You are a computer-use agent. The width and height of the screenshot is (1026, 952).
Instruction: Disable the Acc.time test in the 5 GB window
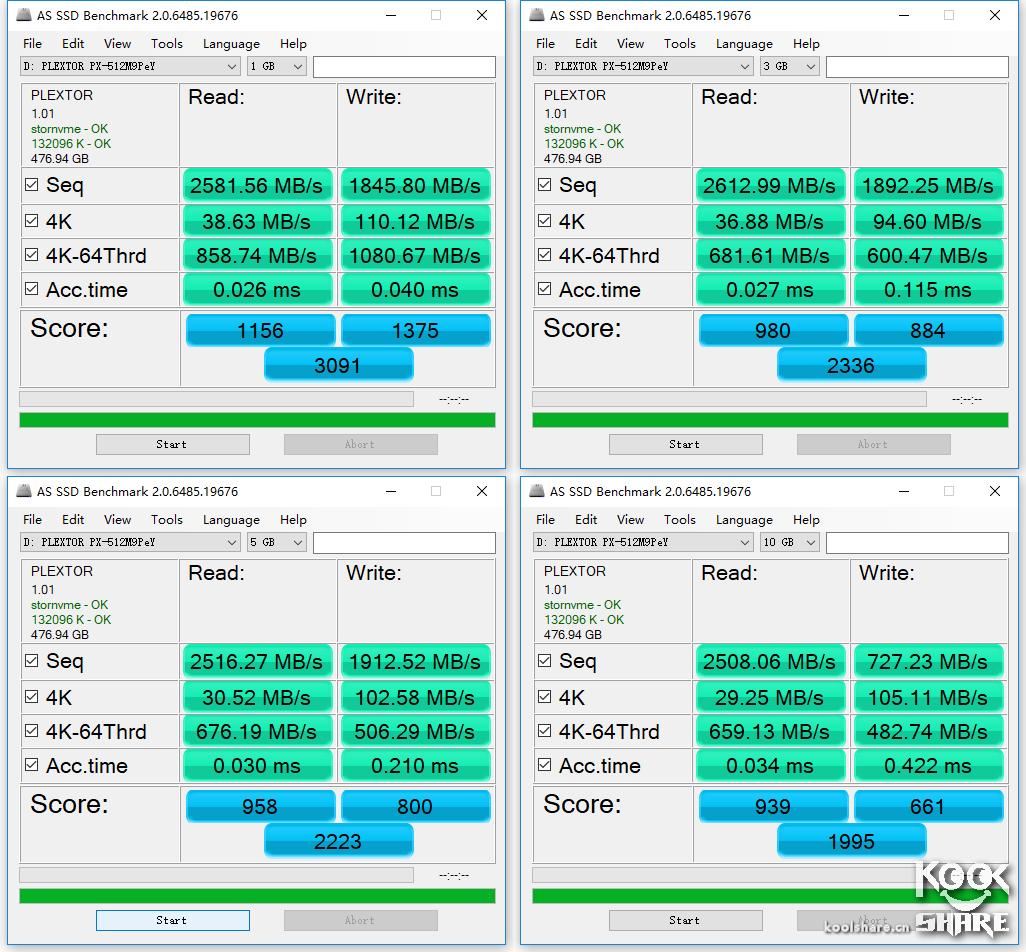[32, 765]
